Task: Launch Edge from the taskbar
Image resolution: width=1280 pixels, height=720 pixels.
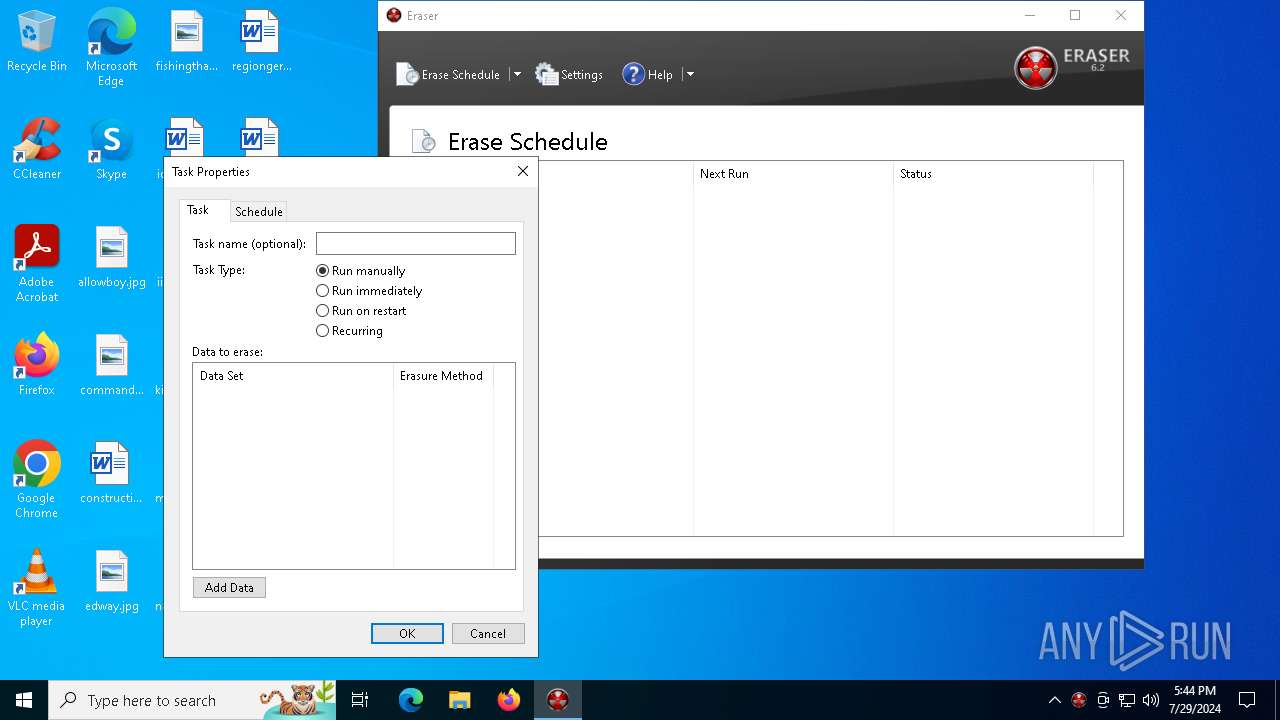Action: tap(411, 700)
